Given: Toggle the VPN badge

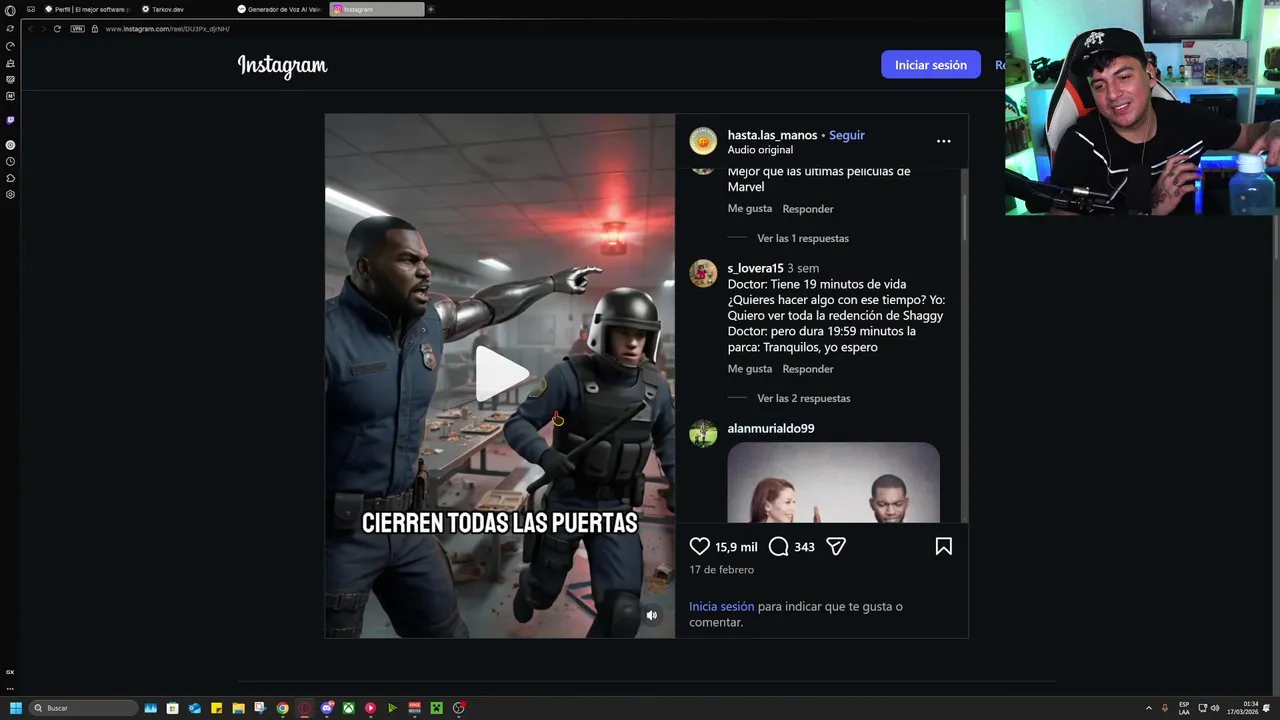Looking at the screenshot, I should point(78,29).
